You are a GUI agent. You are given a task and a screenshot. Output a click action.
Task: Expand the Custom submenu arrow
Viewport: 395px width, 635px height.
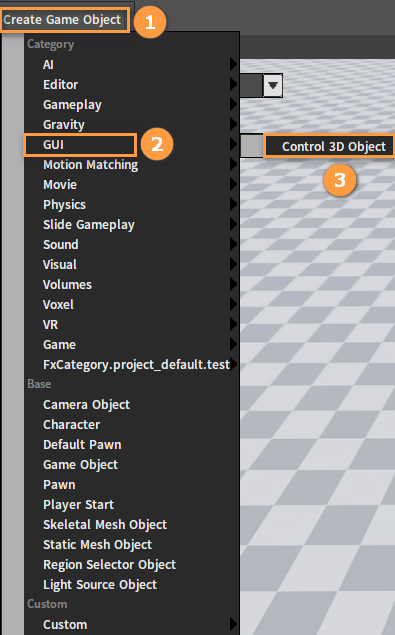click(x=233, y=624)
